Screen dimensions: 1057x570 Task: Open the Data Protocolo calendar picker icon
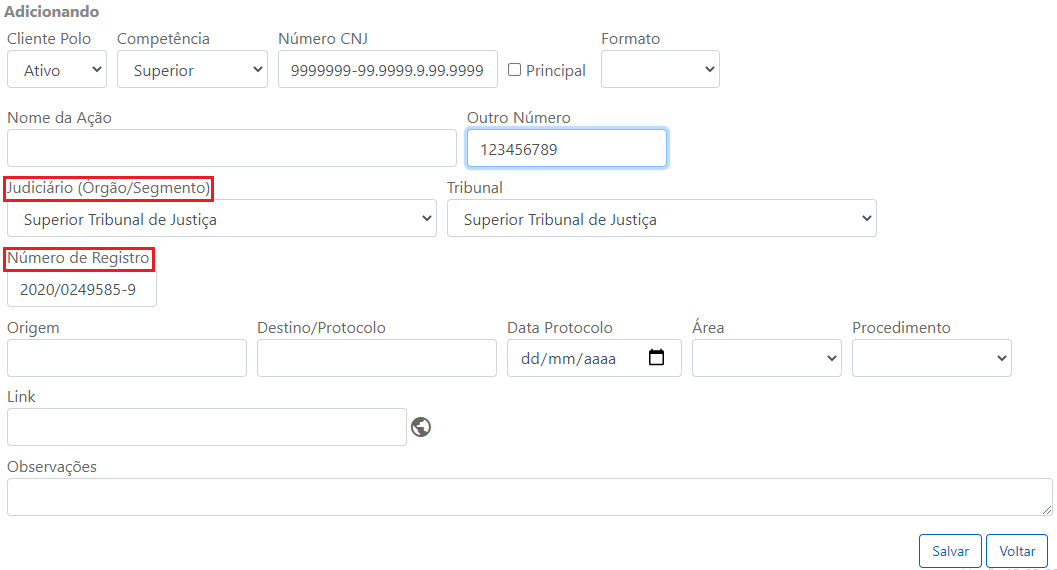[656, 357]
